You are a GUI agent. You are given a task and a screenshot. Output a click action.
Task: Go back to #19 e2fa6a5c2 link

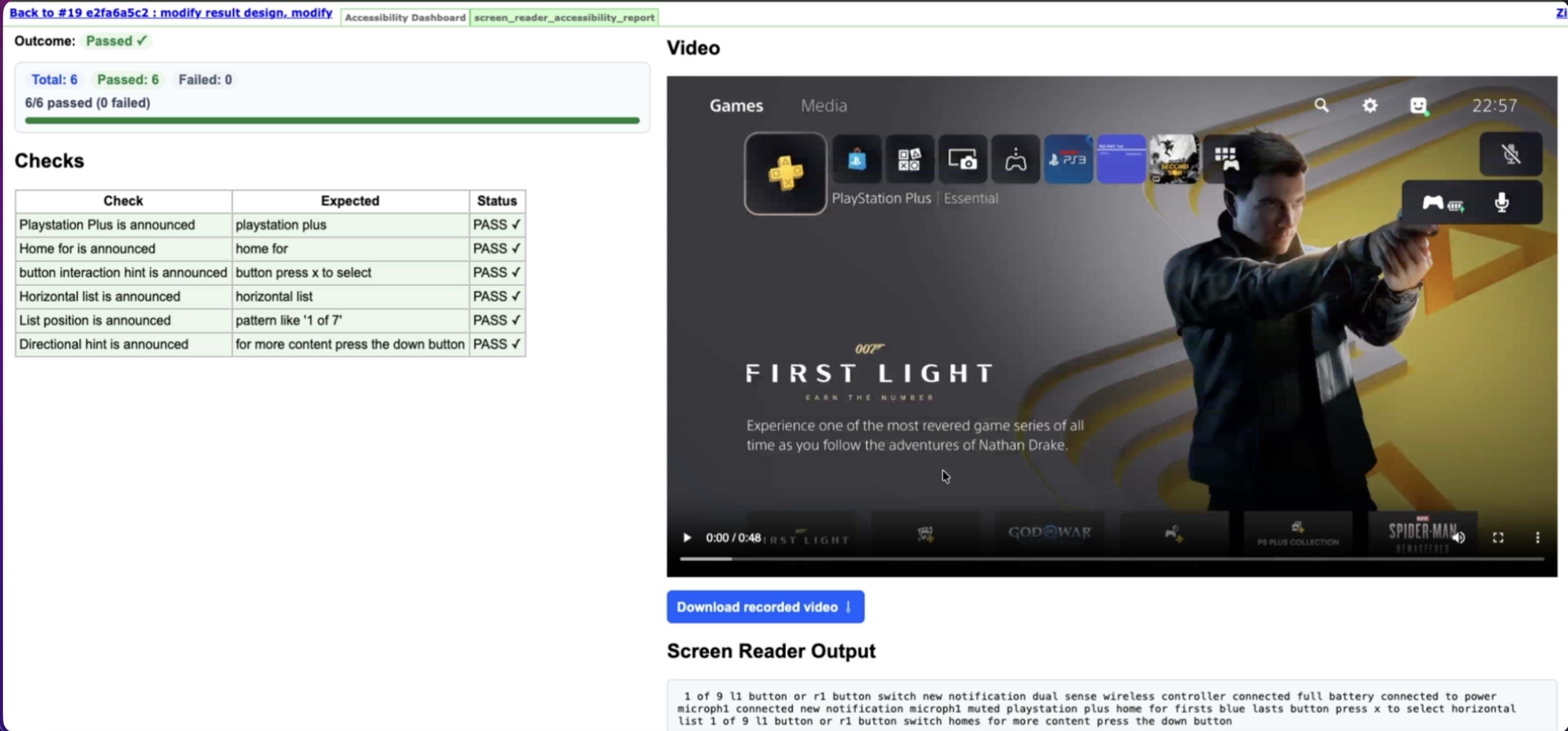click(171, 13)
